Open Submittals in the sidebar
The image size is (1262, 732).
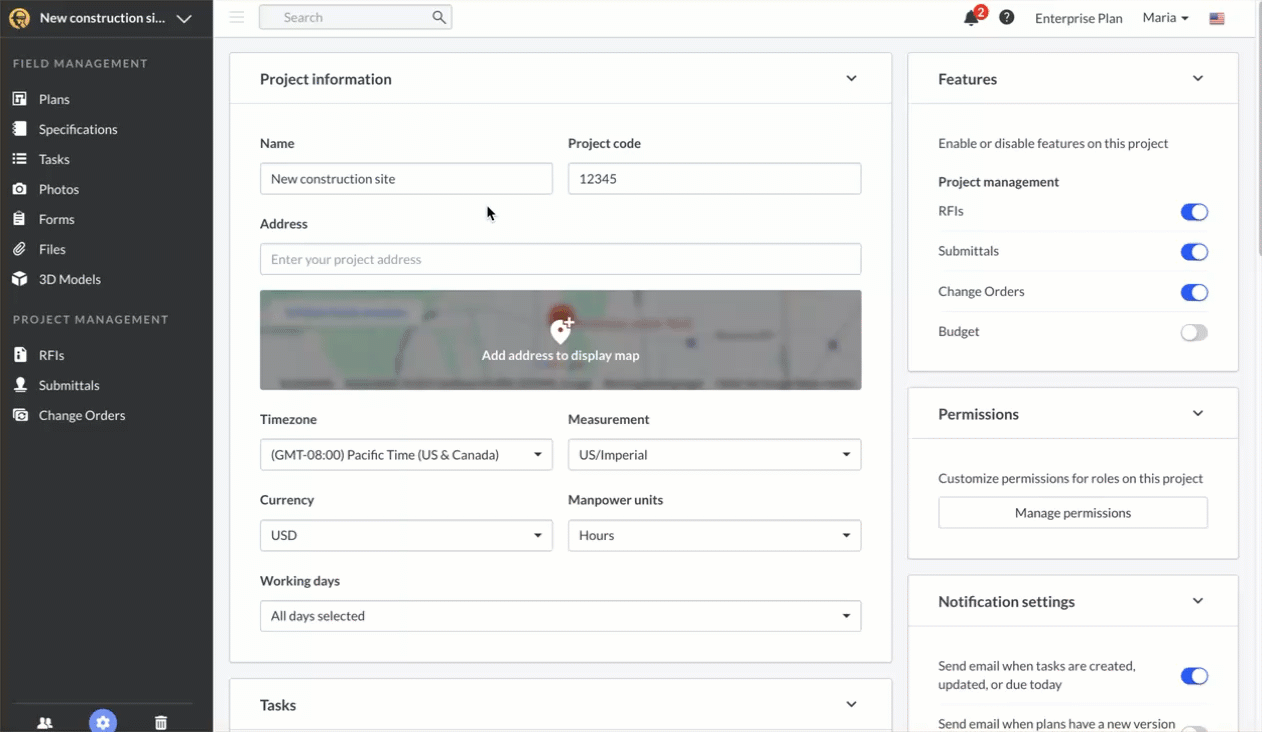[68, 385]
